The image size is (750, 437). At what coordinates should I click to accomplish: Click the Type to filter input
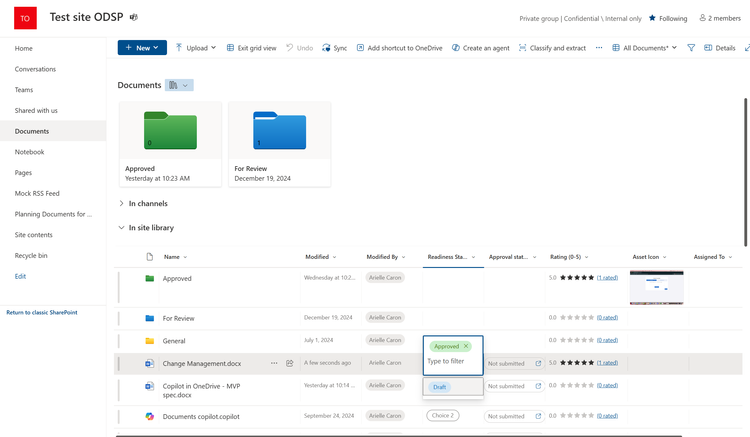click(446, 361)
